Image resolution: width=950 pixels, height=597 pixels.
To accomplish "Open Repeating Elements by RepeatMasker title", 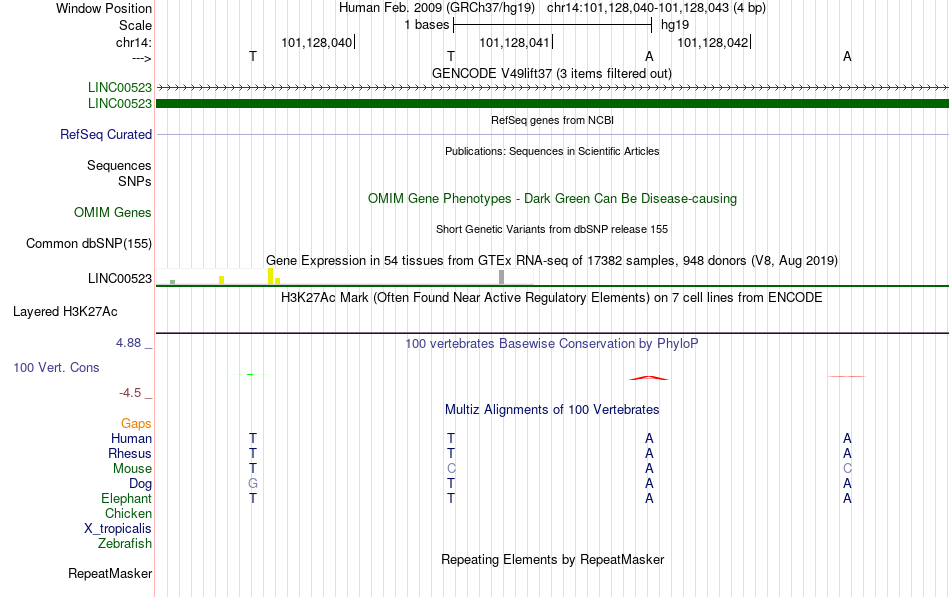I will coord(552,559).
